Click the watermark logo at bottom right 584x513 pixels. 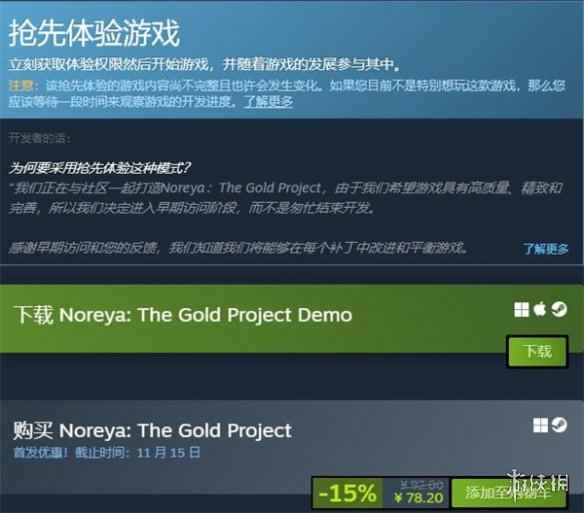(537, 483)
